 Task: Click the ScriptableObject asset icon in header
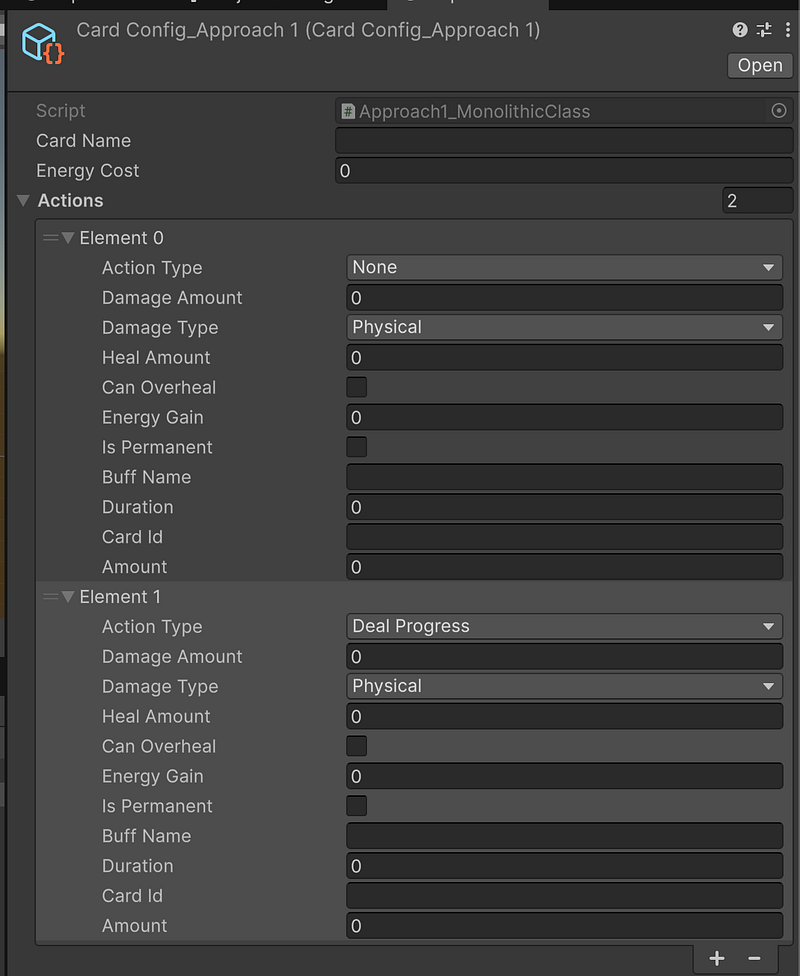pos(42,44)
